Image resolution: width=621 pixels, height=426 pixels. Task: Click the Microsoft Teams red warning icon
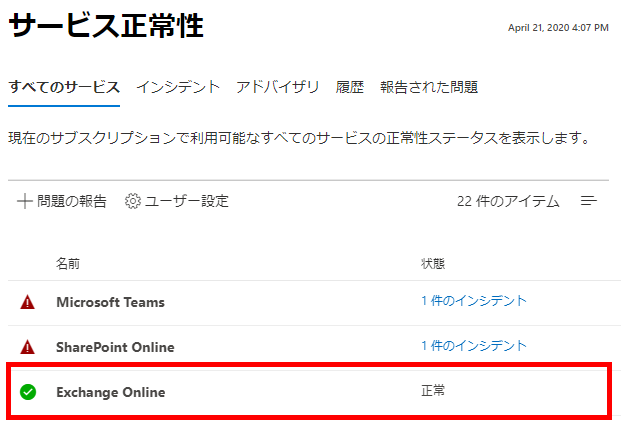tap(27, 302)
